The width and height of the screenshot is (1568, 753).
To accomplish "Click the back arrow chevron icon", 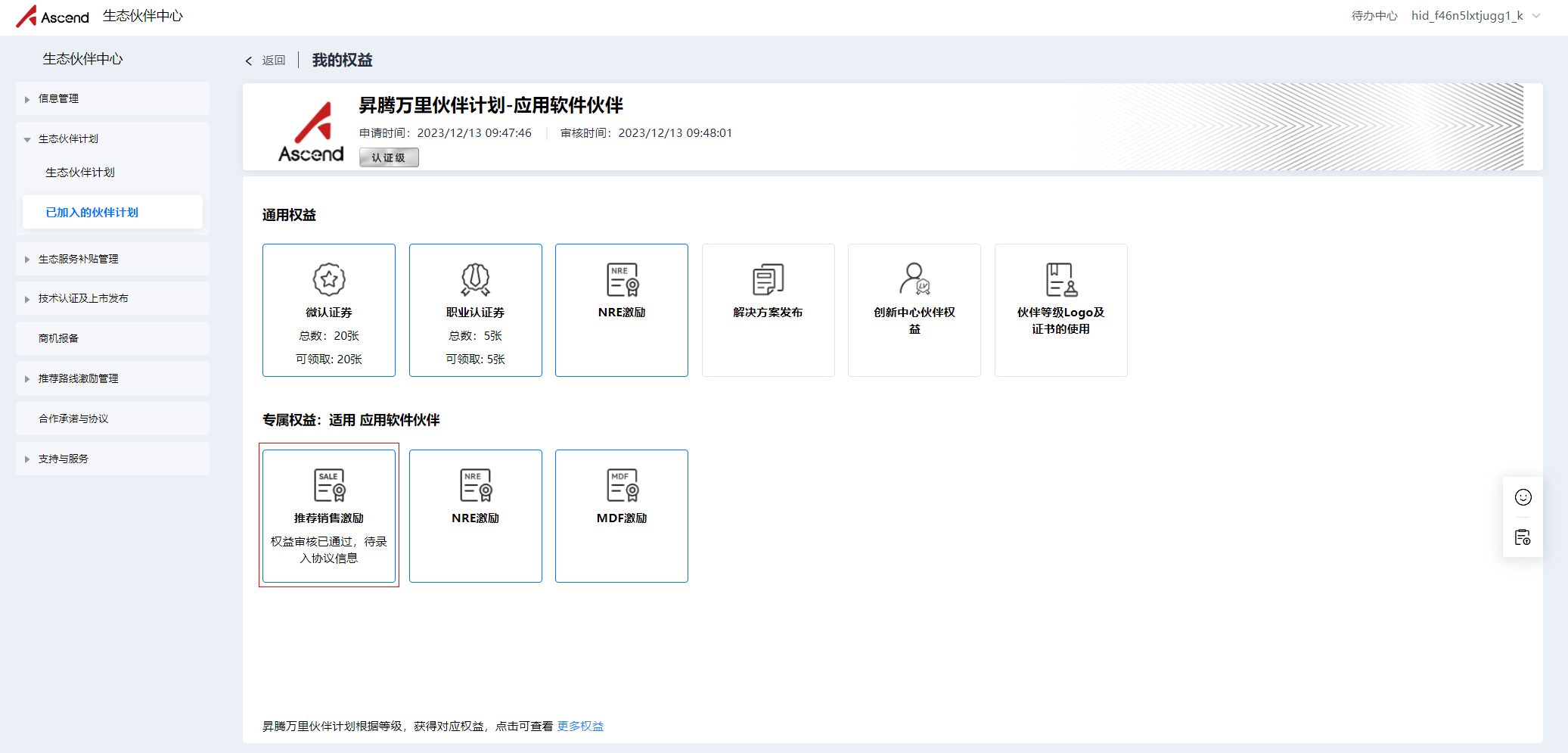I will (249, 61).
